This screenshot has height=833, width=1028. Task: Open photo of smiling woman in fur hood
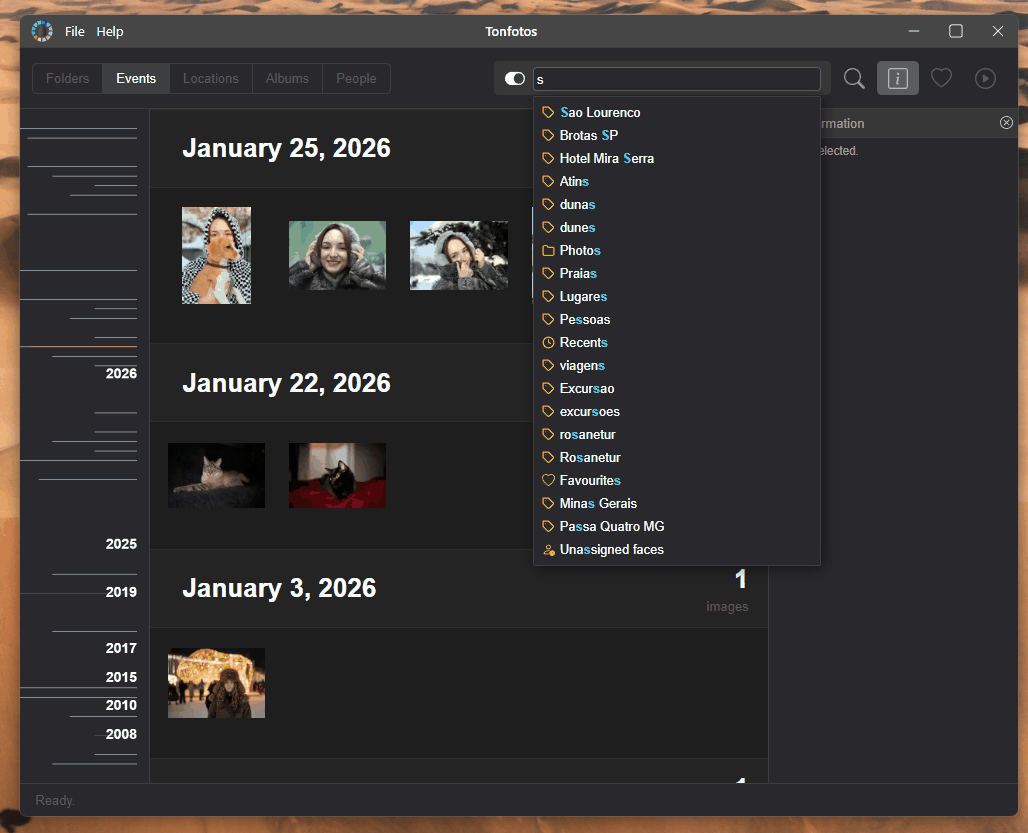pos(338,255)
